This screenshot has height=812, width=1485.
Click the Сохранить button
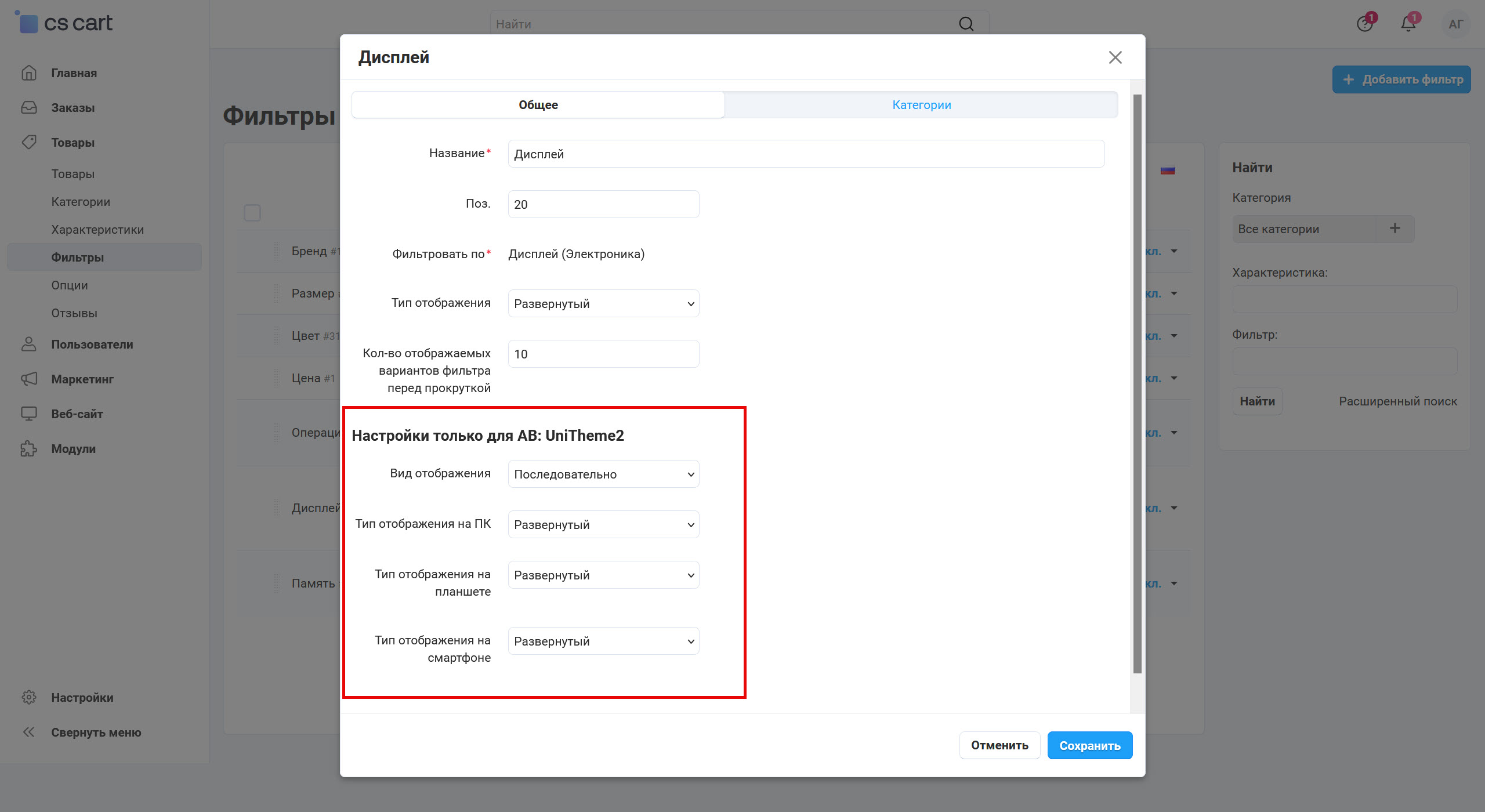[1090, 745]
